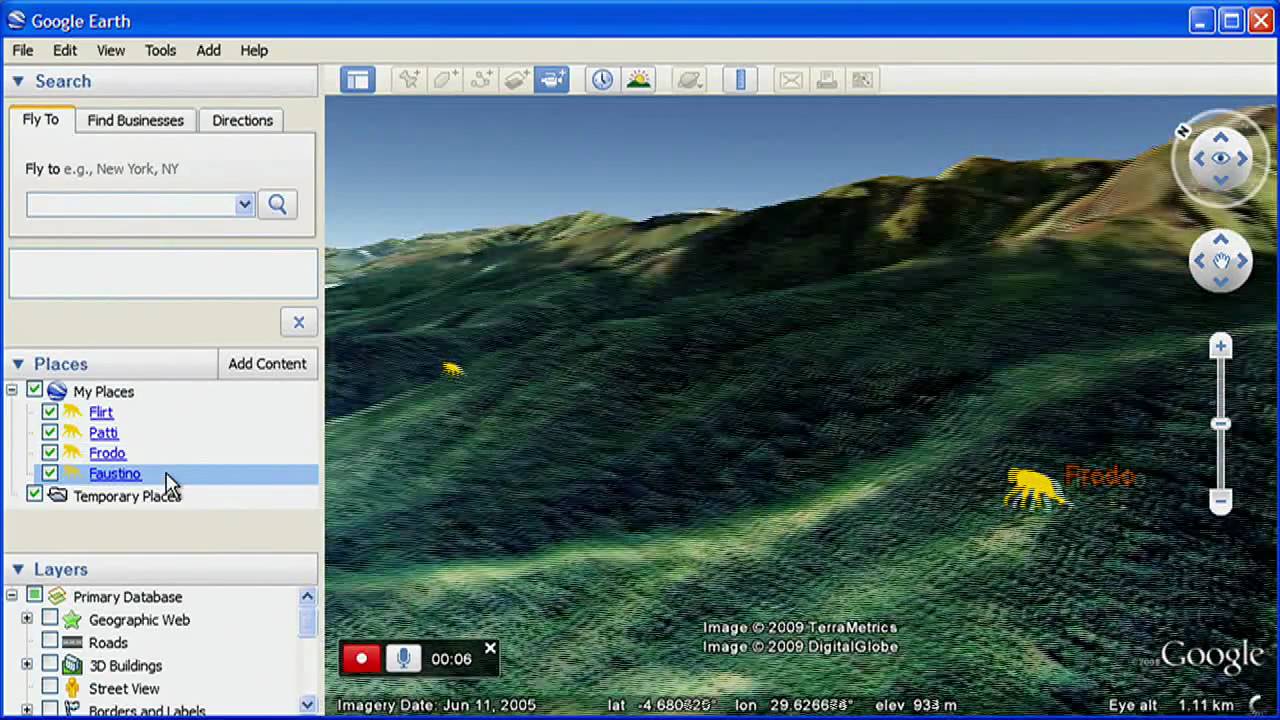Open the View menu
Image resolution: width=1280 pixels, height=720 pixels.
pyautogui.click(x=111, y=50)
